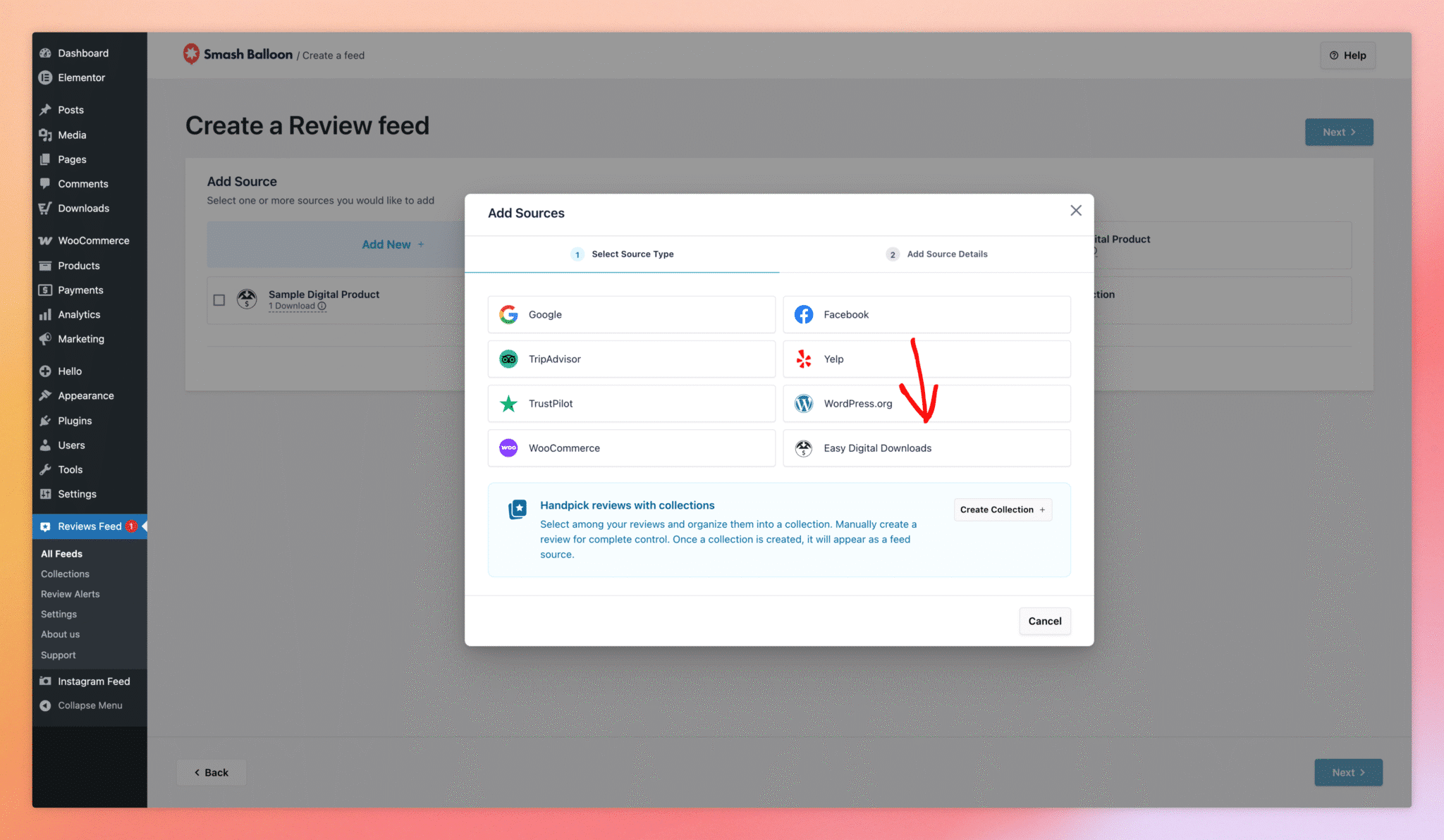Click the Downloads cart icon
Image resolution: width=1444 pixels, height=840 pixels.
point(45,208)
